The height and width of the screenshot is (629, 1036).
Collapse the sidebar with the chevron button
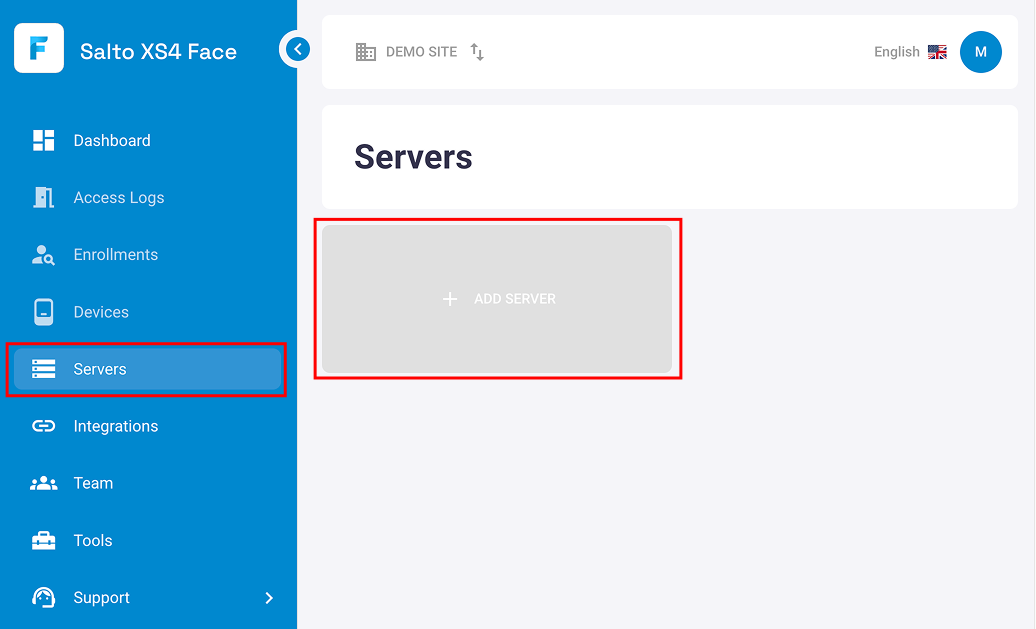click(296, 48)
